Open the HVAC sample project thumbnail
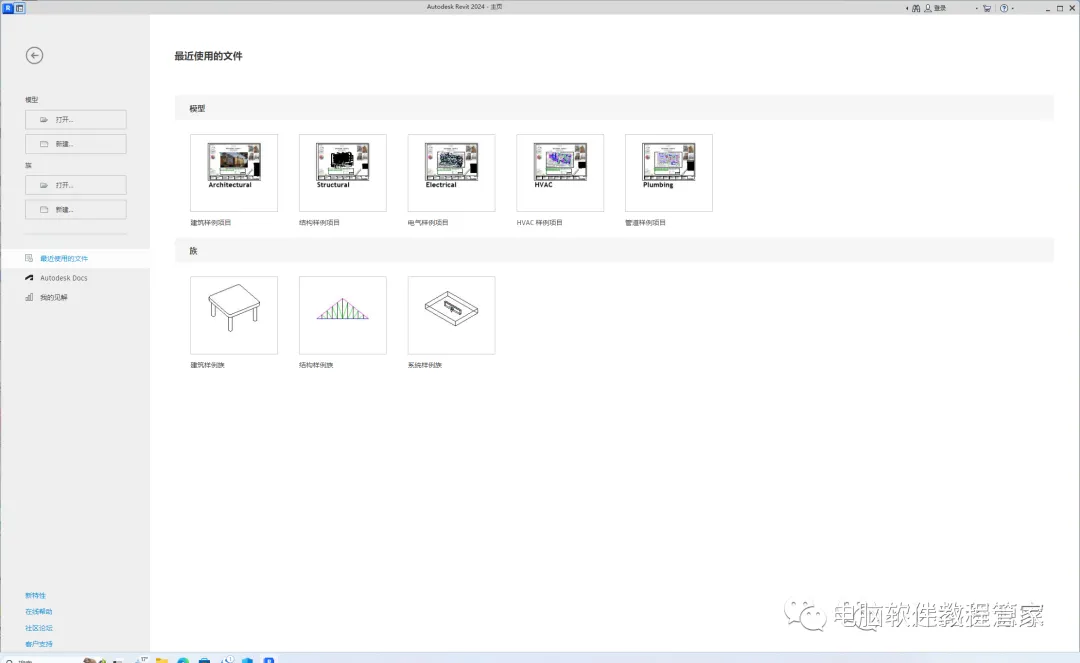Viewport: 1080px width, 663px height. 560,173
